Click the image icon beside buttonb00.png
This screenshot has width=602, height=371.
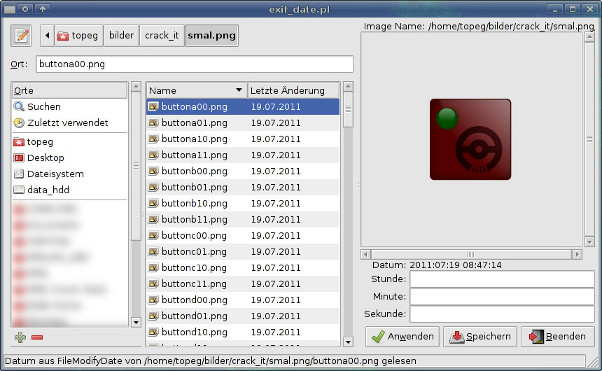point(154,171)
